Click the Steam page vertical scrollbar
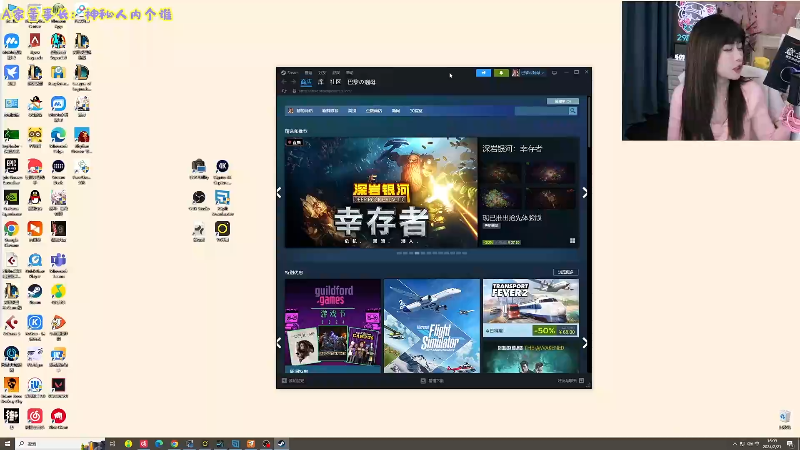Viewport: 800px width, 450px height. click(x=589, y=121)
